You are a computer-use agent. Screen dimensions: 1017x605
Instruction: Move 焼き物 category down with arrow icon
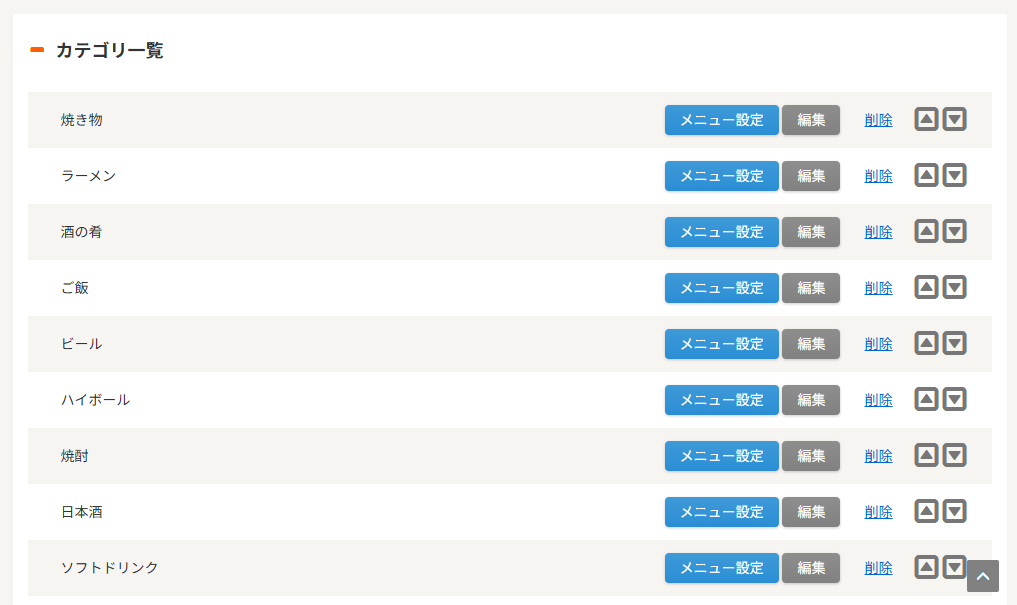pyautogui.click(x=954, y=119)
